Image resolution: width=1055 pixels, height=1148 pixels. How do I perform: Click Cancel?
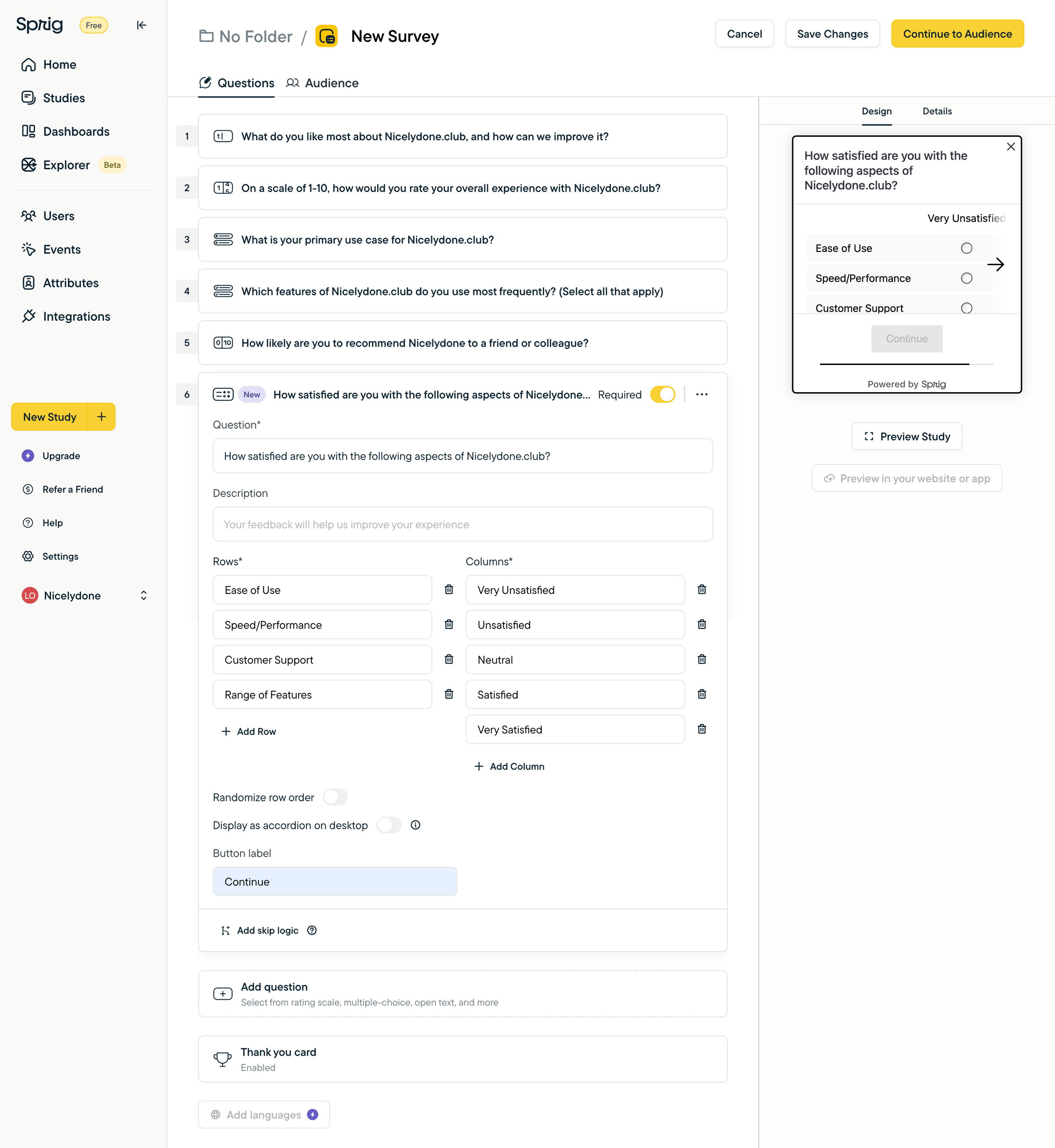[745, 34]
